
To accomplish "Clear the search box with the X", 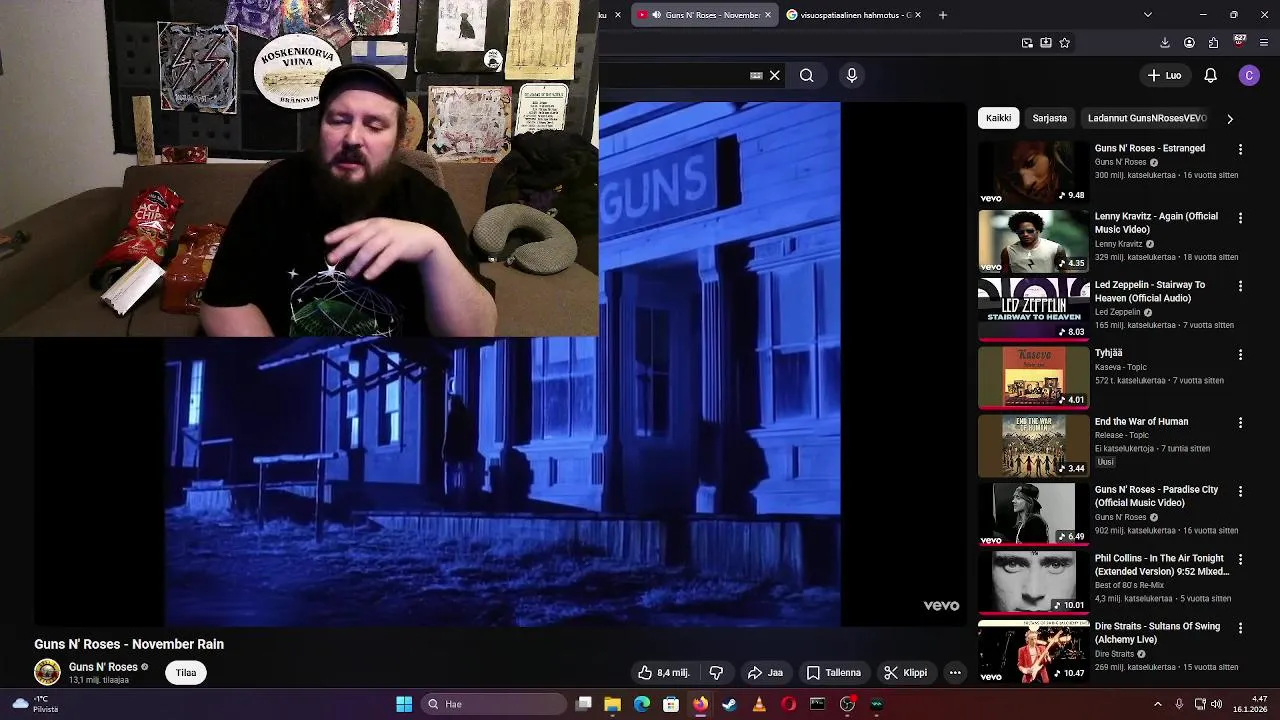I will (774, 75).
